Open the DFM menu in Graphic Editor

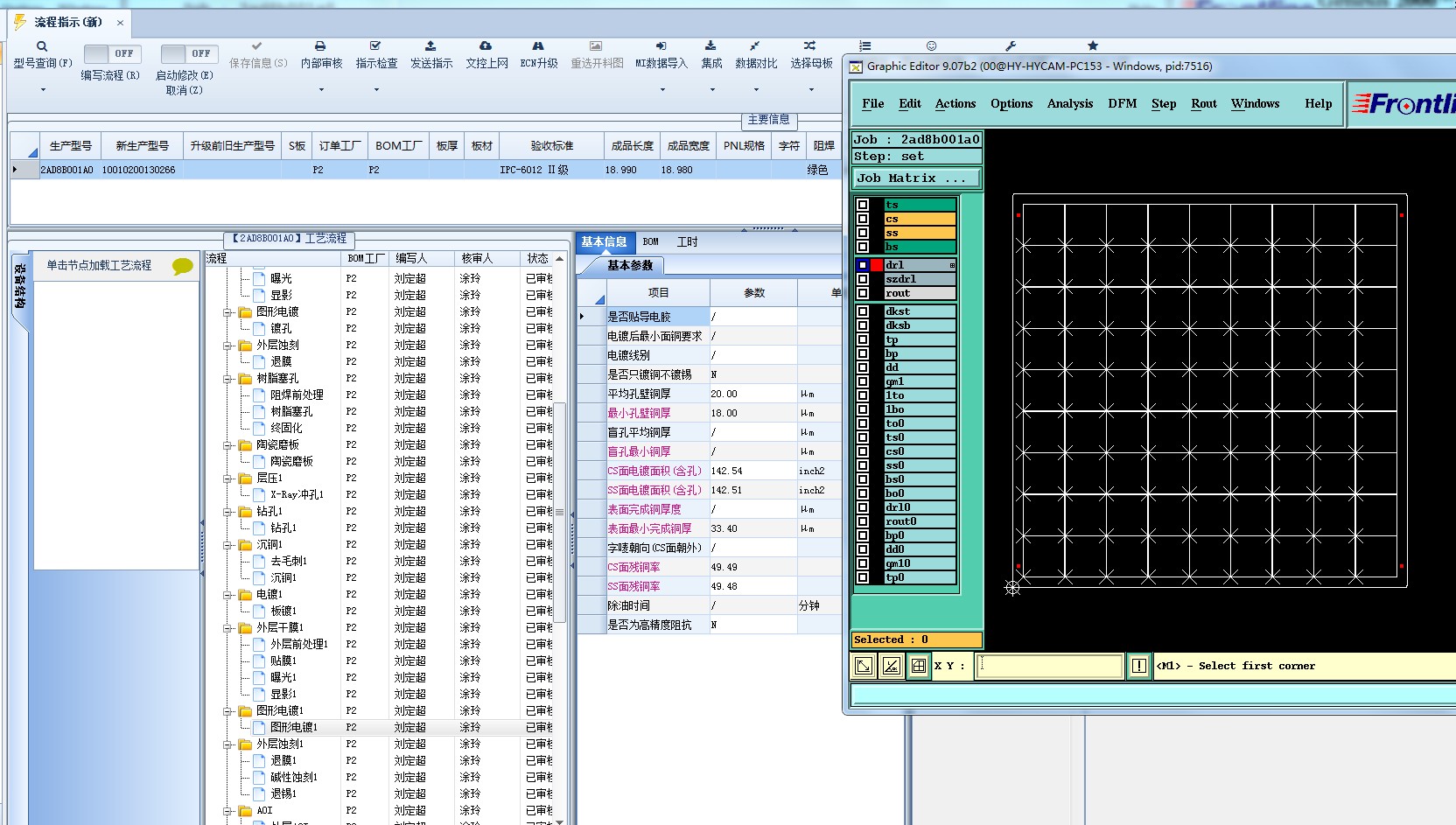click(1122, 103)
